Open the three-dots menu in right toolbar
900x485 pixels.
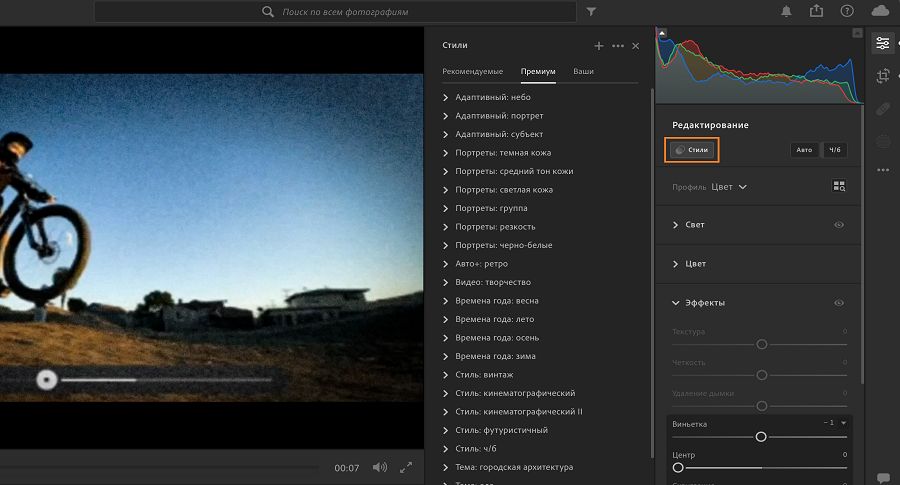[883, 170]
